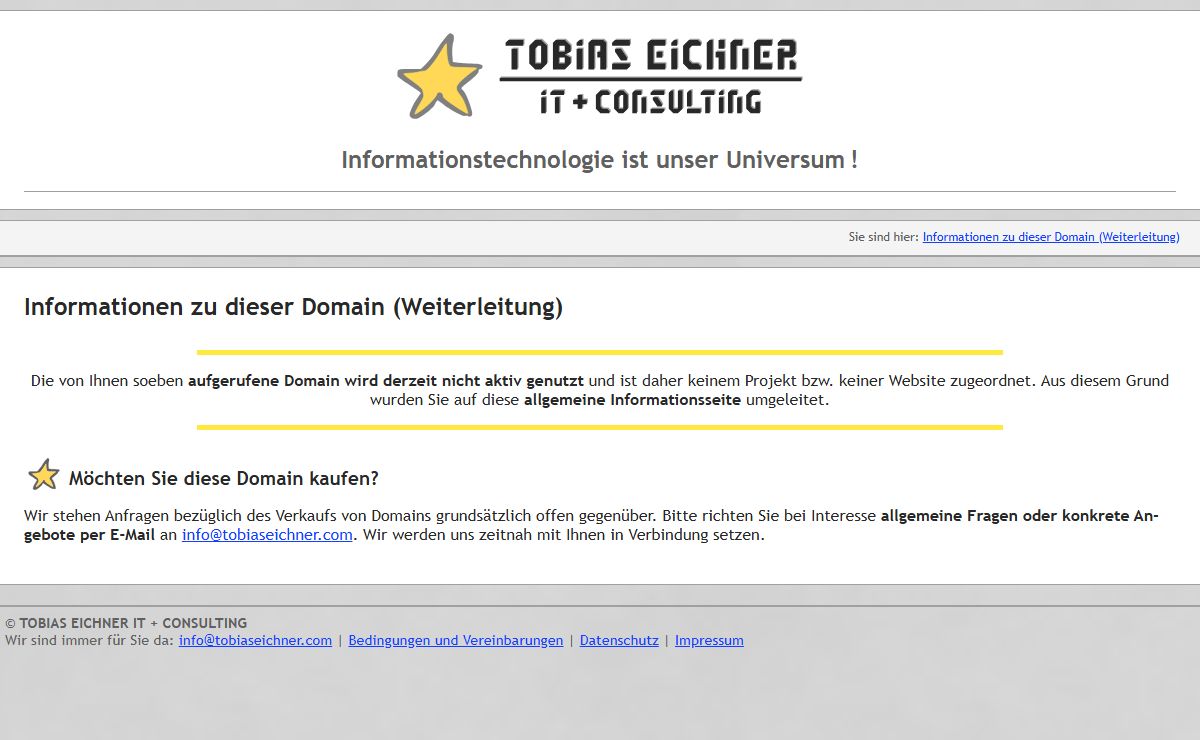
Task: Click slogan 'Informationstechnologie ist unser Universum !'
Action: pos(600,160)
